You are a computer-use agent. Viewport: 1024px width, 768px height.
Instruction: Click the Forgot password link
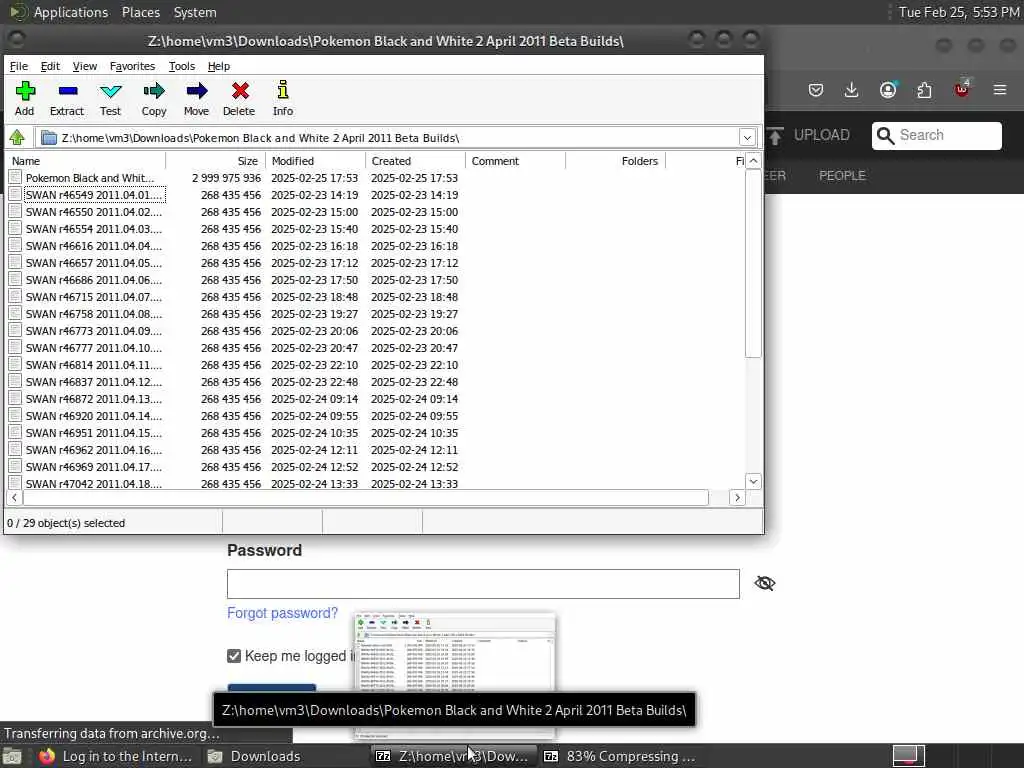282,613
